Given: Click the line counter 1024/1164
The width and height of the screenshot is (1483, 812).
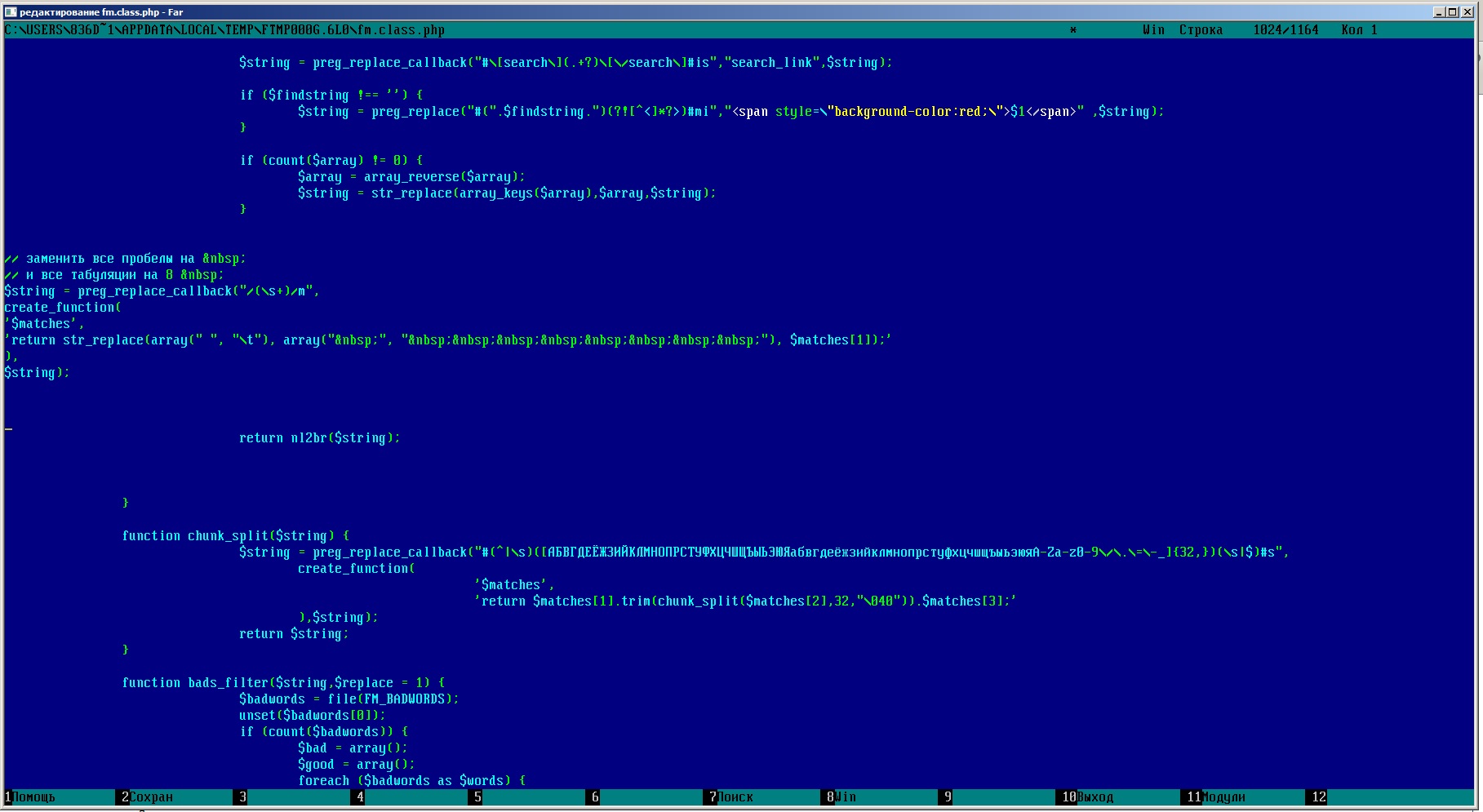Looking at the screenshot, I should click(1285, 30).
